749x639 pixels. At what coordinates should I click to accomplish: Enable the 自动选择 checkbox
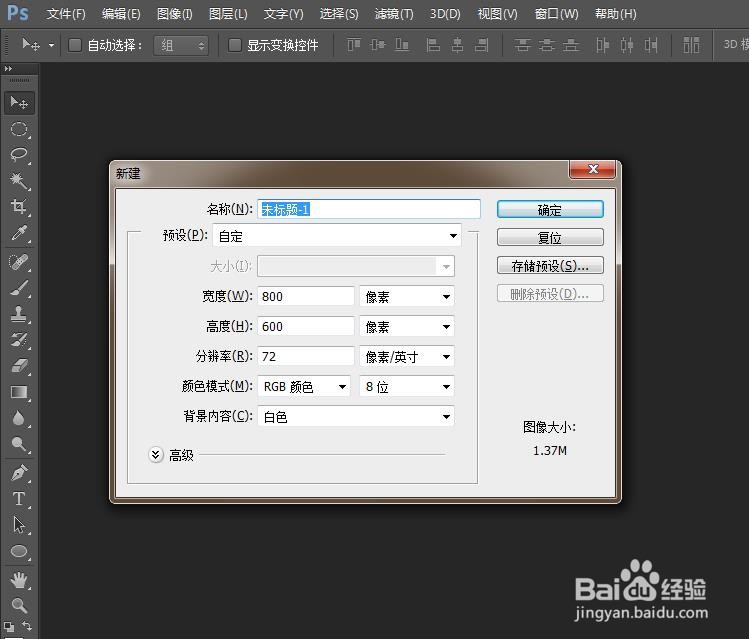point(75,45)
